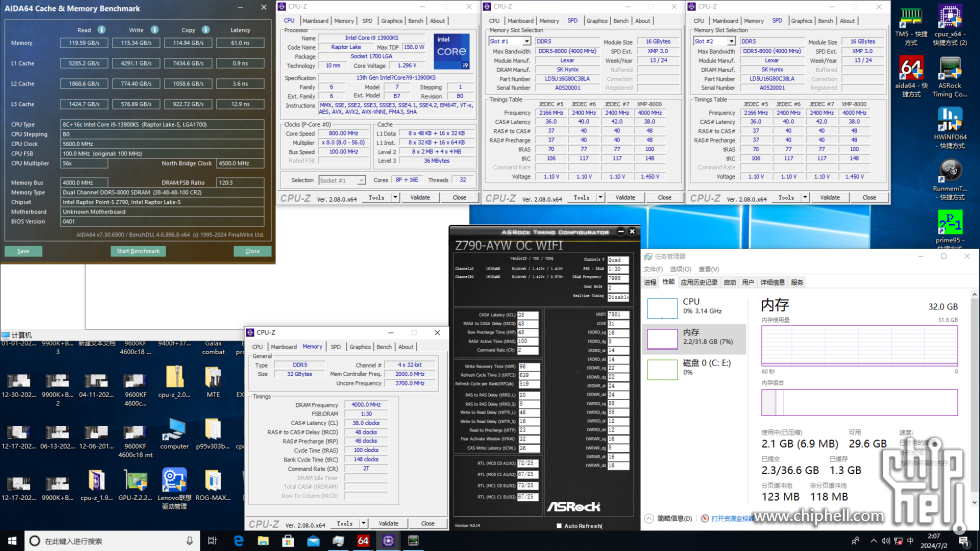Screen dimensions: 980x551
Task: Open the cpuz_x64 desktop shortcut
Action: (x=949, y=26)
